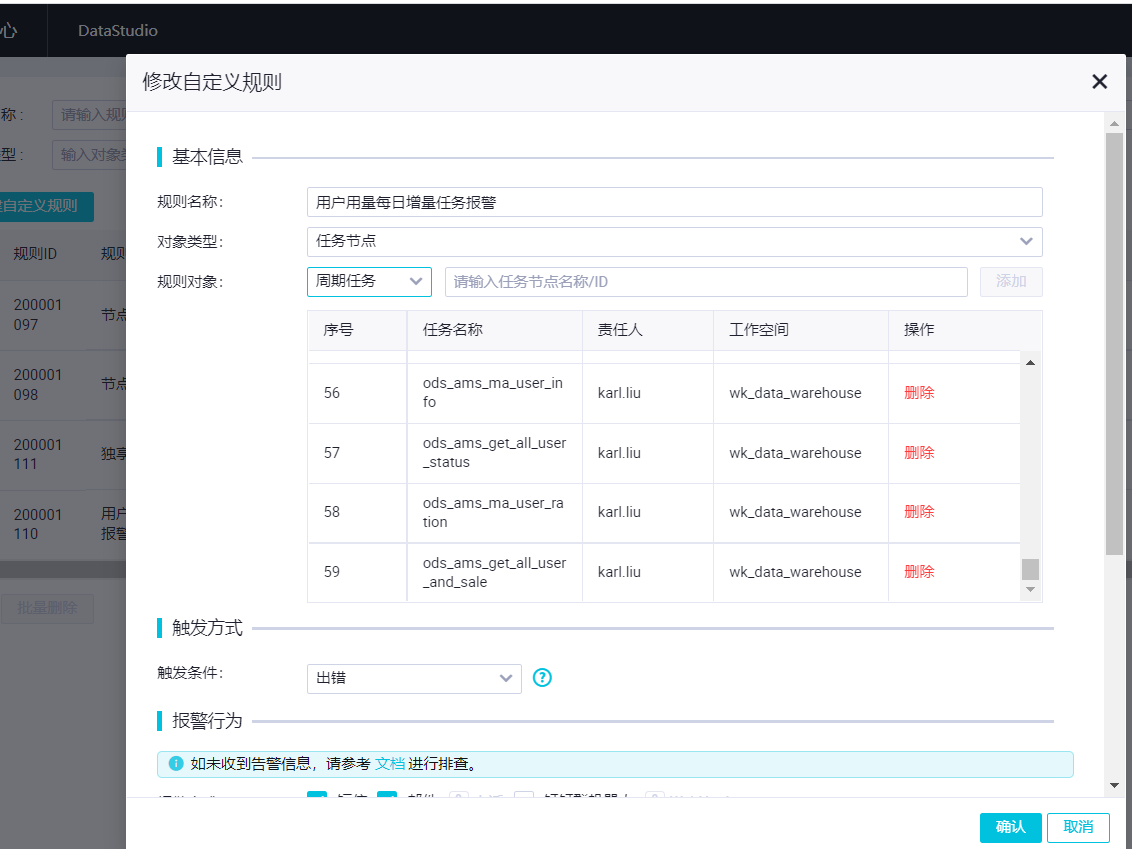Delete row 57 ods_ams_get_all_user_status

[919, 453]
